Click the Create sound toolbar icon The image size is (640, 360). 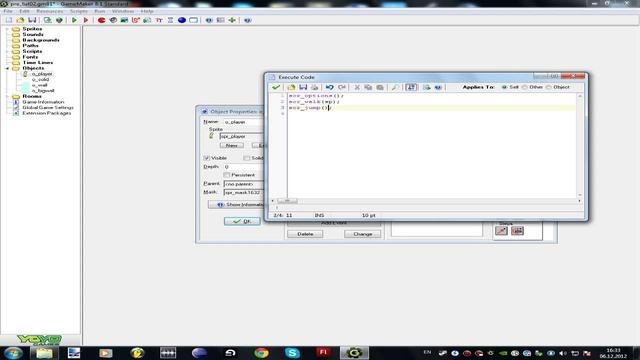click(x=113, y=20)
